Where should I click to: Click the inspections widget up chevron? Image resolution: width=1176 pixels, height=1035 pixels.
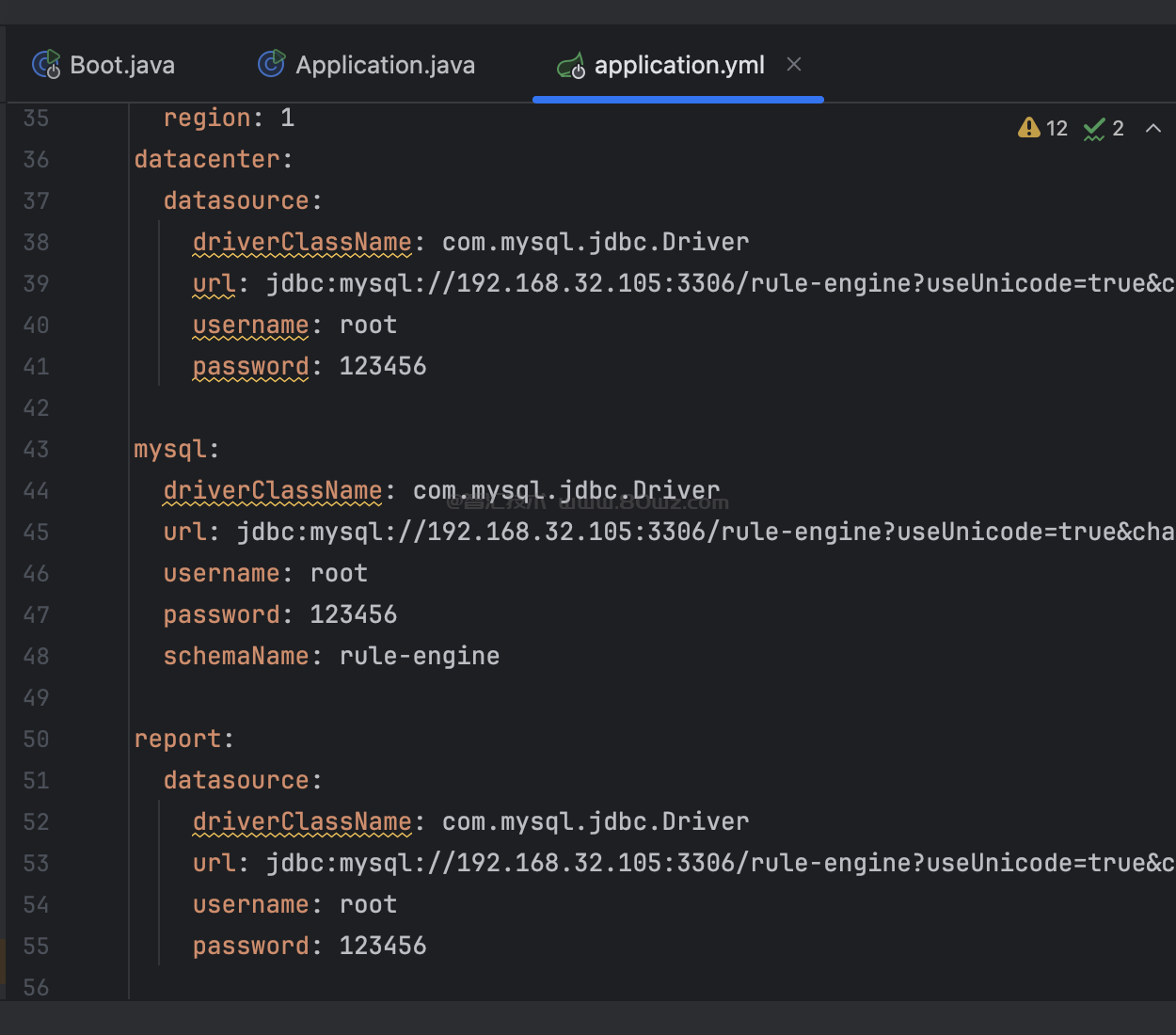click(x=1152, y=128)
